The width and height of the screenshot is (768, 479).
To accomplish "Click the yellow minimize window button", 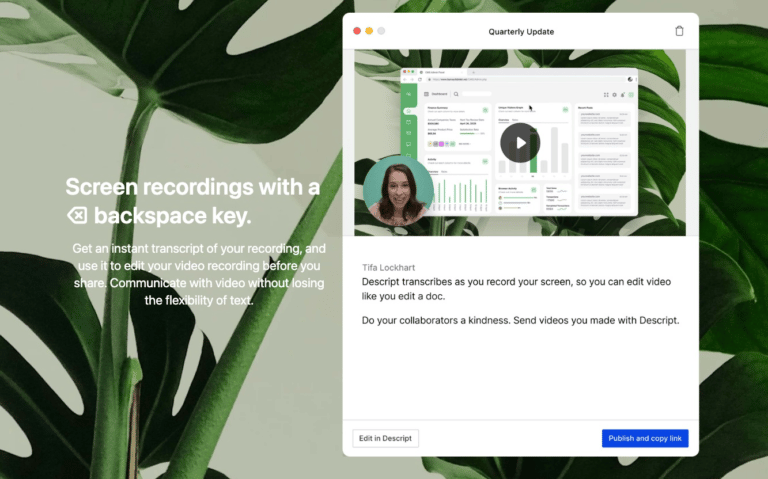I will (x=369, y=31).
